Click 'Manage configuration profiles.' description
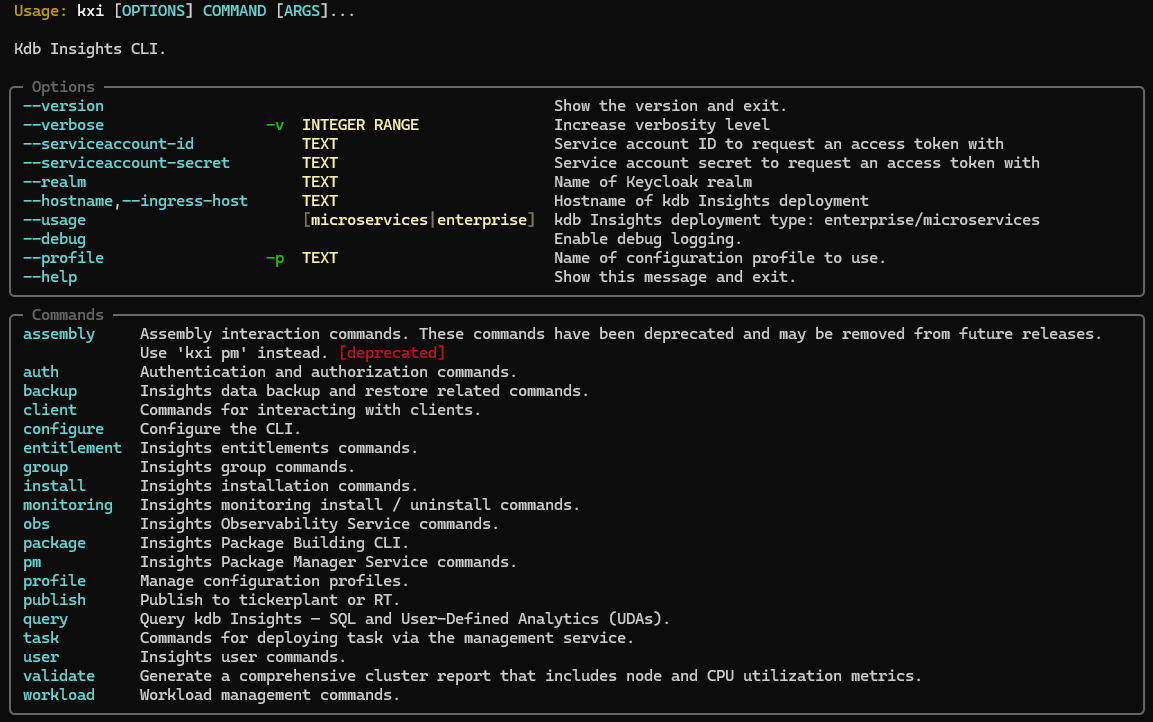This screenshot has height=722, width=1153. [274, 582]
